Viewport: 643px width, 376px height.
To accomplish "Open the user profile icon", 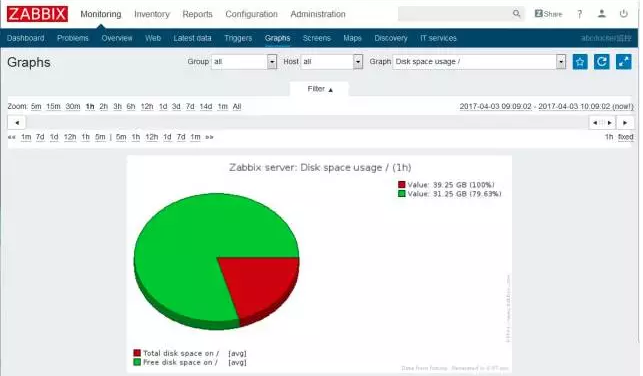I will (x=601, y=14).
